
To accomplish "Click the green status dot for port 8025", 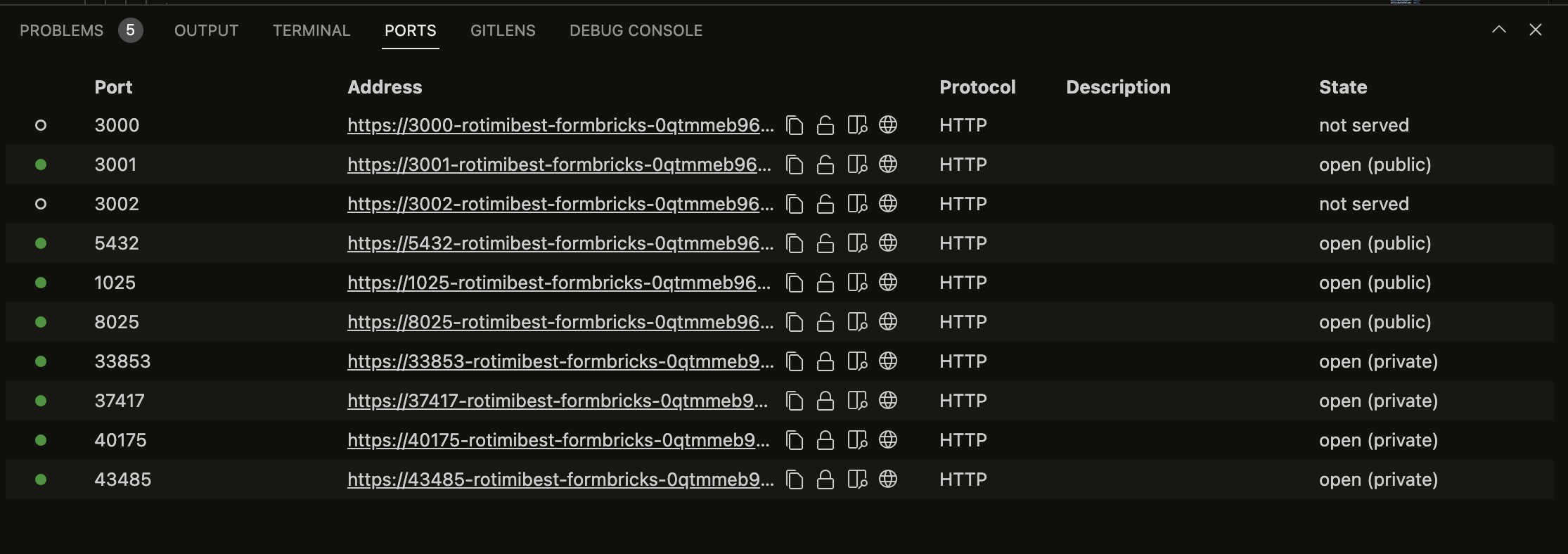I will click(40, 322).
